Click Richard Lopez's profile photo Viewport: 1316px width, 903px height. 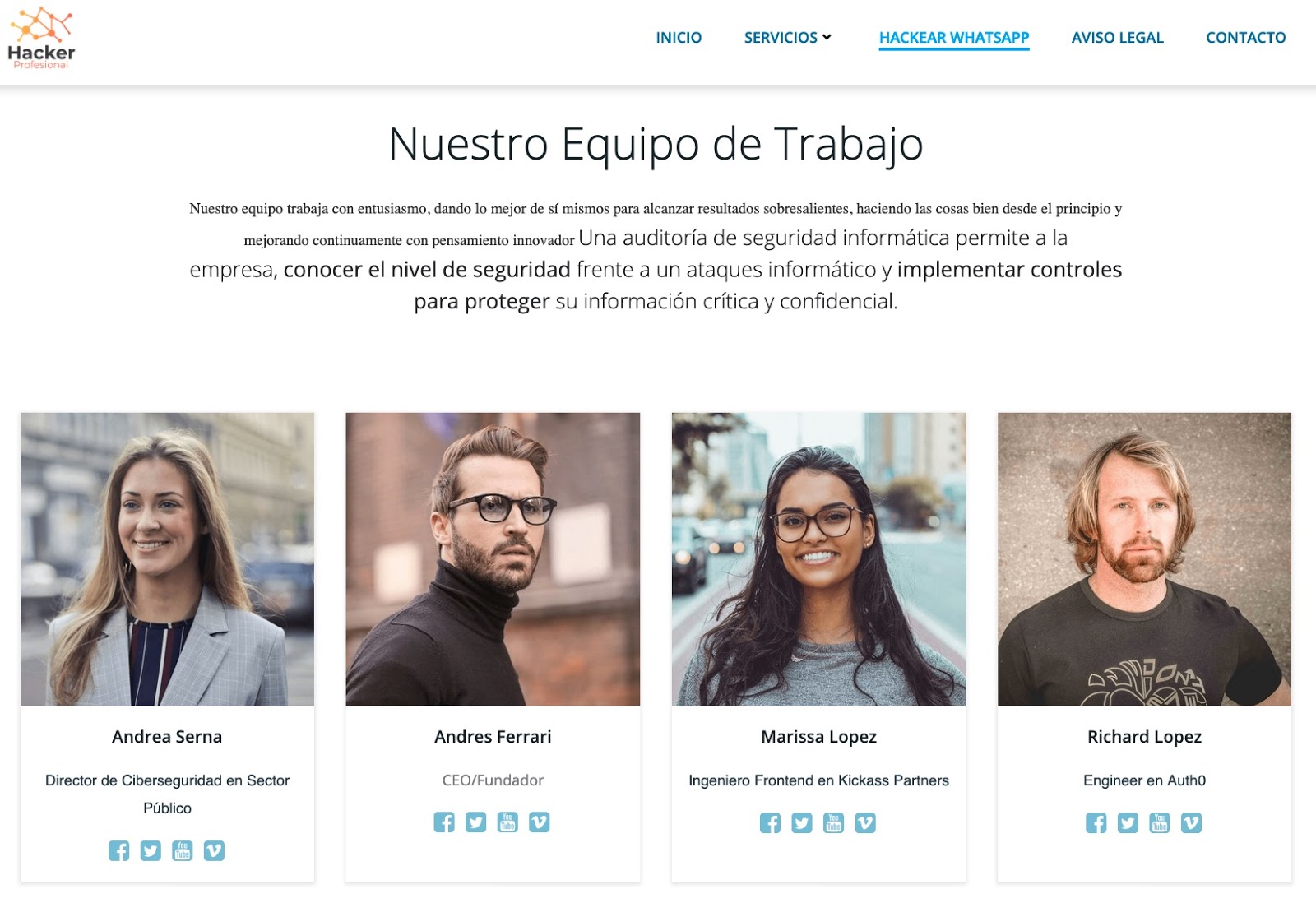tap(1144, 559)
